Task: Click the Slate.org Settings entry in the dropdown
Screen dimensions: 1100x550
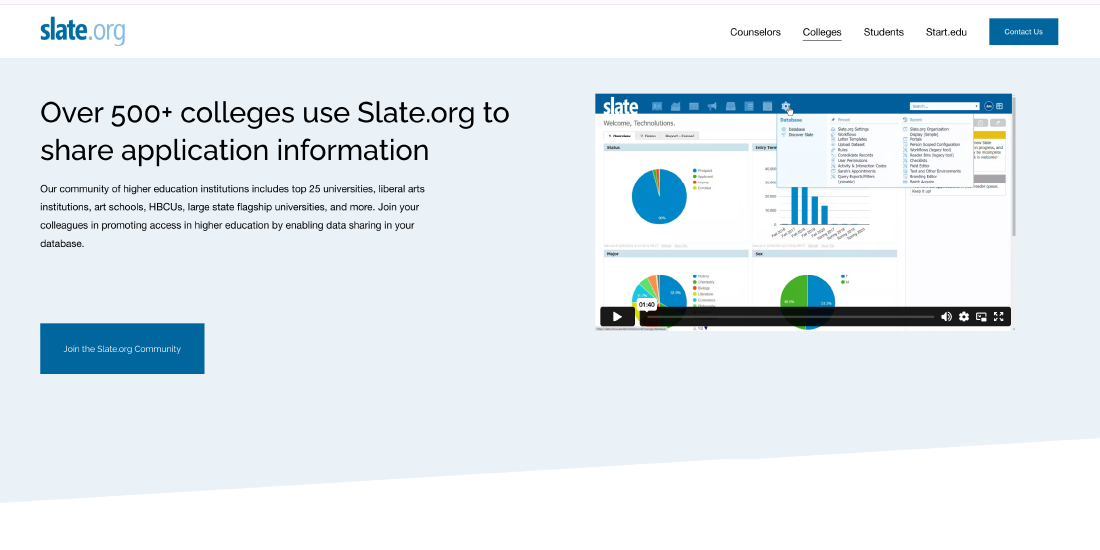Action: [853, 129]
